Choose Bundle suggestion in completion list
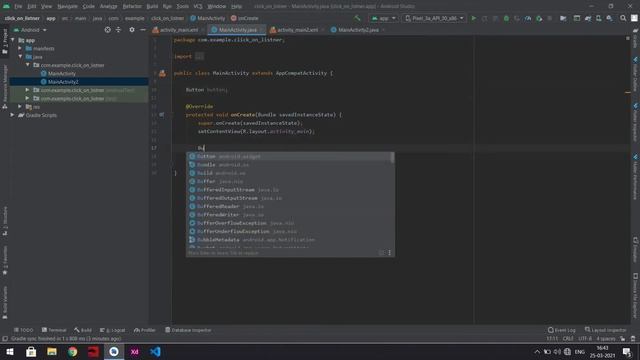Image resolution: width=640 pixels, height=360 pixels. pos(290,164)
